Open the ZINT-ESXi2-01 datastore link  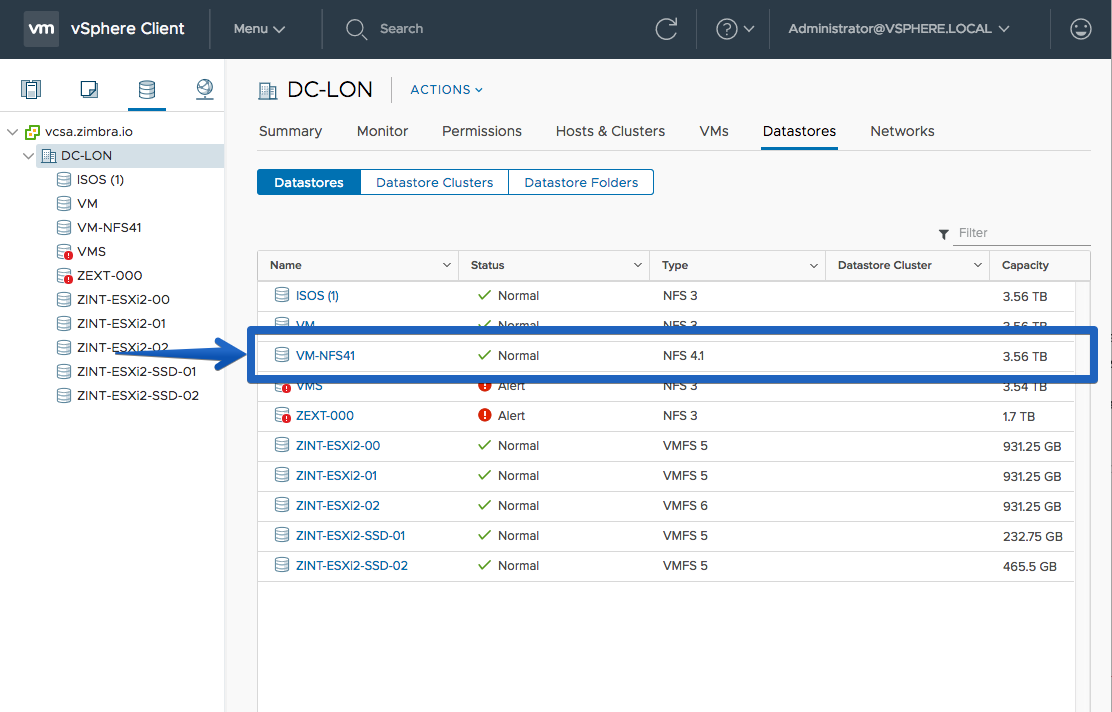tap(336, 476)
